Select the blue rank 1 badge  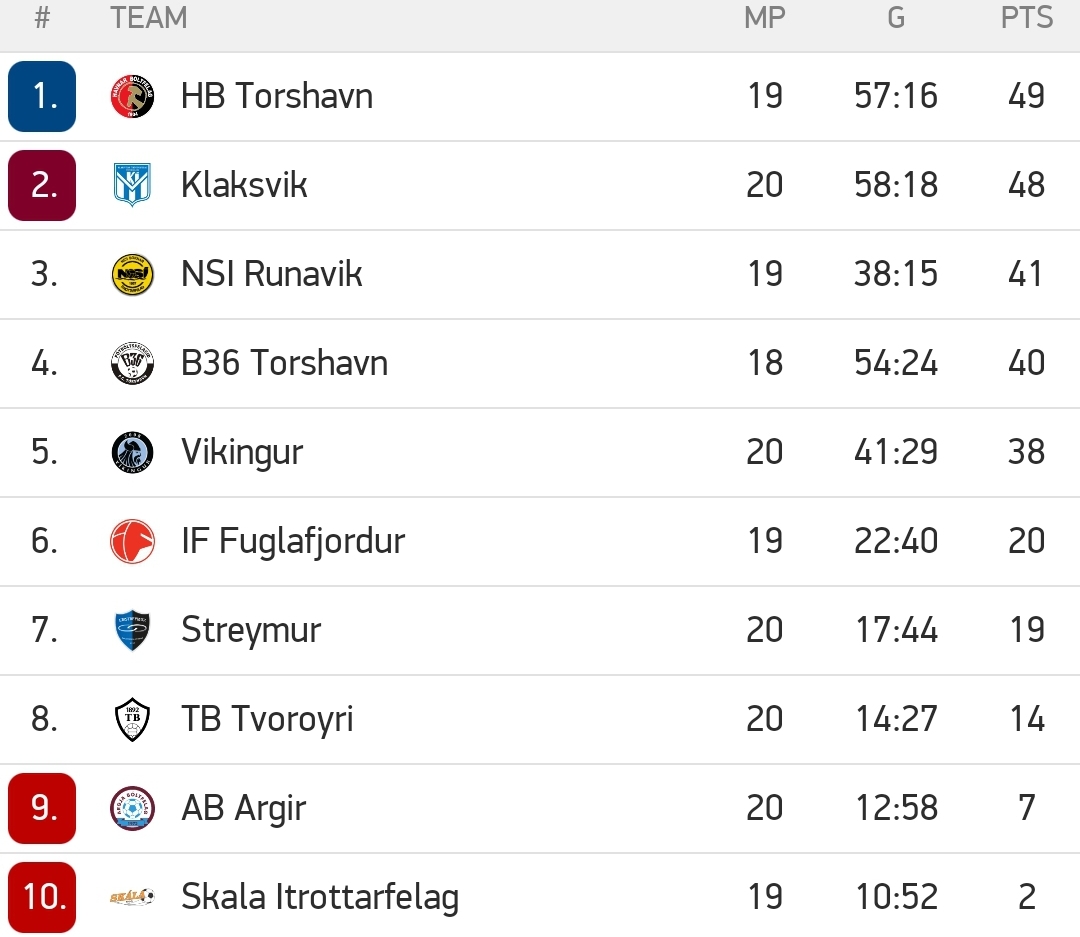point(41,96)
